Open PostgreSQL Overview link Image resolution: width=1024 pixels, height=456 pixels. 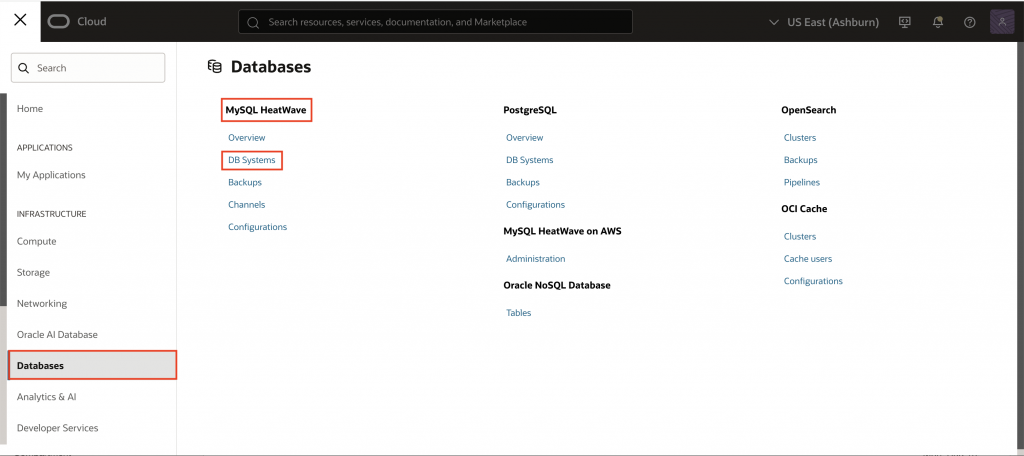[x=524, y=138]
